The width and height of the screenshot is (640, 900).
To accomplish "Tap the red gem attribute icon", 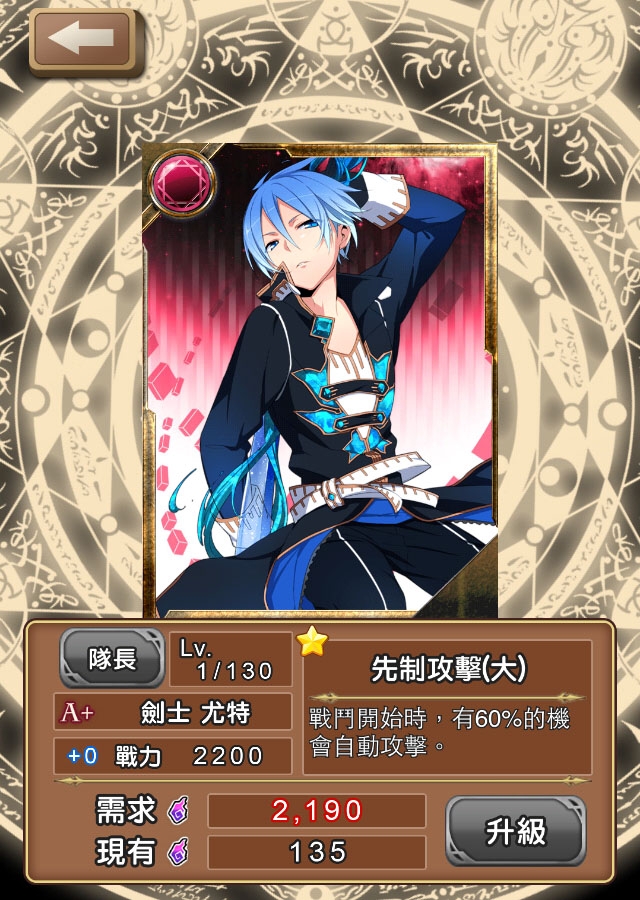I will click(x=181, y=184).
